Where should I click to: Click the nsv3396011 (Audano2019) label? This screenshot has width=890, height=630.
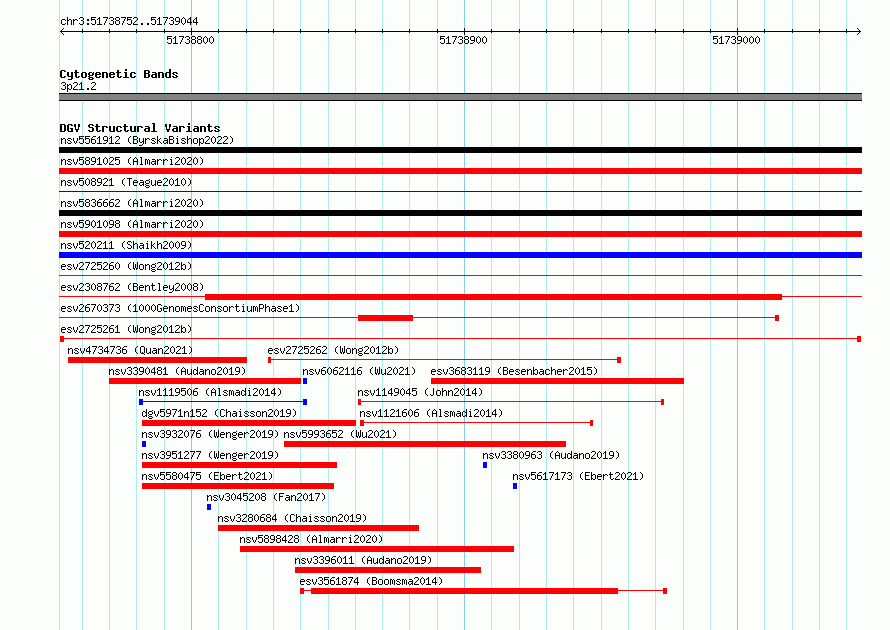(363, 560)
